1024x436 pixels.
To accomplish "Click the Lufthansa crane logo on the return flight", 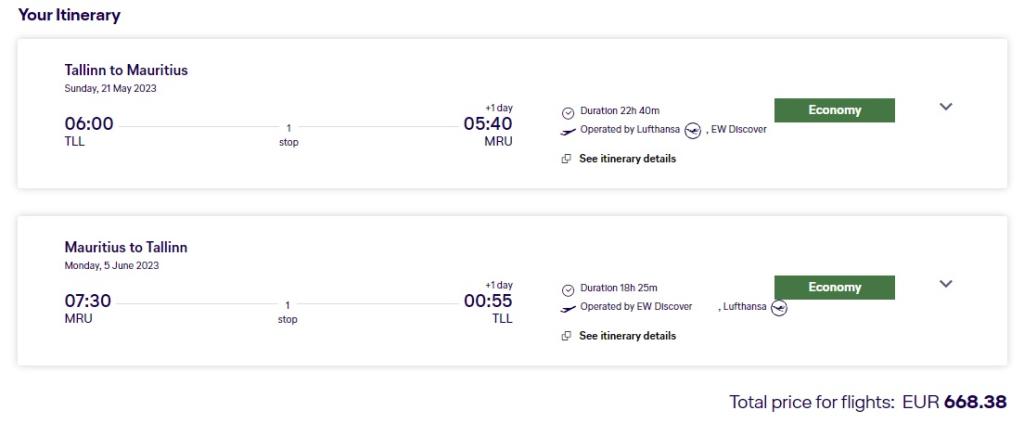I will click(x=780, y=307).
